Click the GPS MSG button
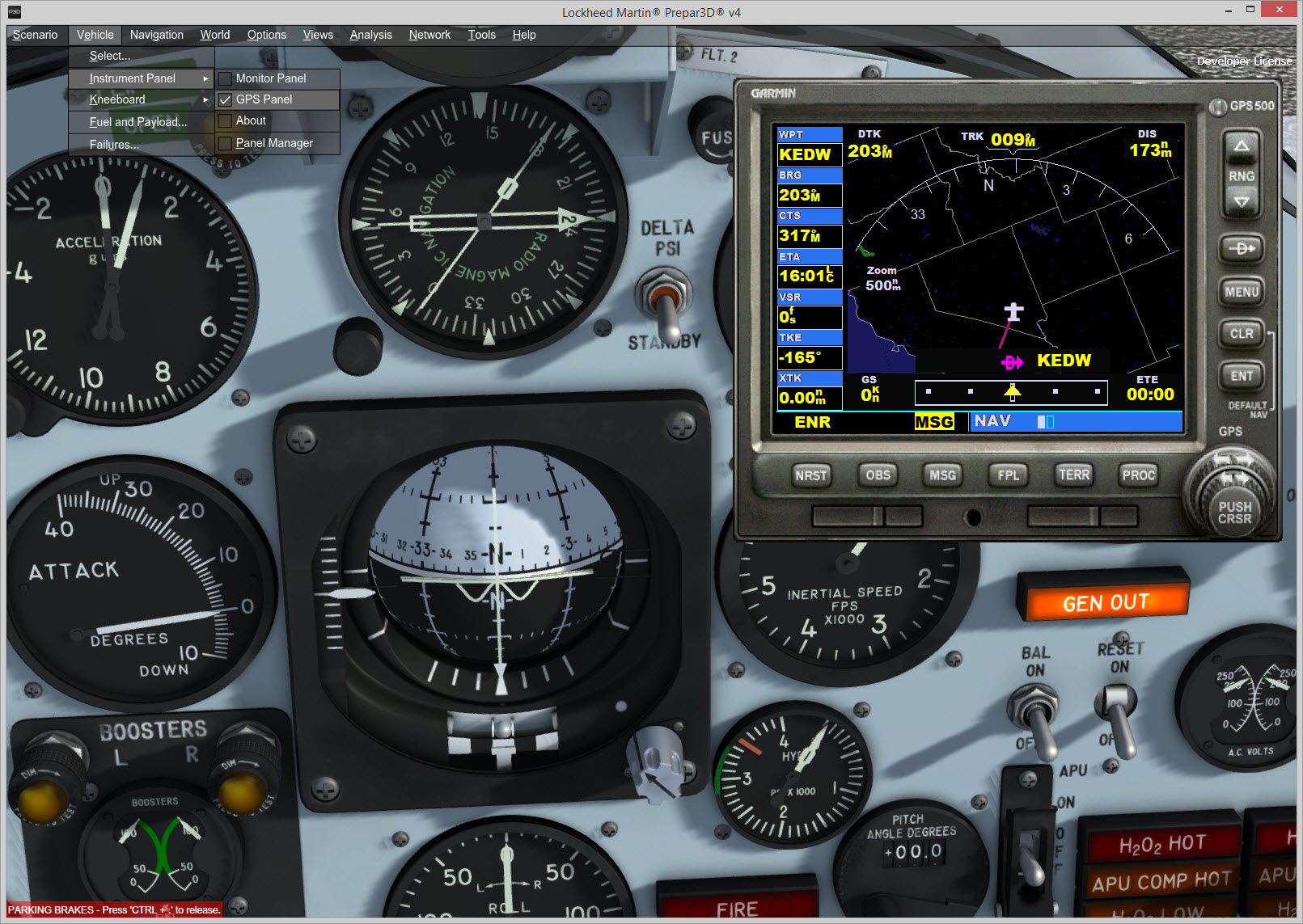The width and height of the screenshot is (1303, 924). pos(942,475)
